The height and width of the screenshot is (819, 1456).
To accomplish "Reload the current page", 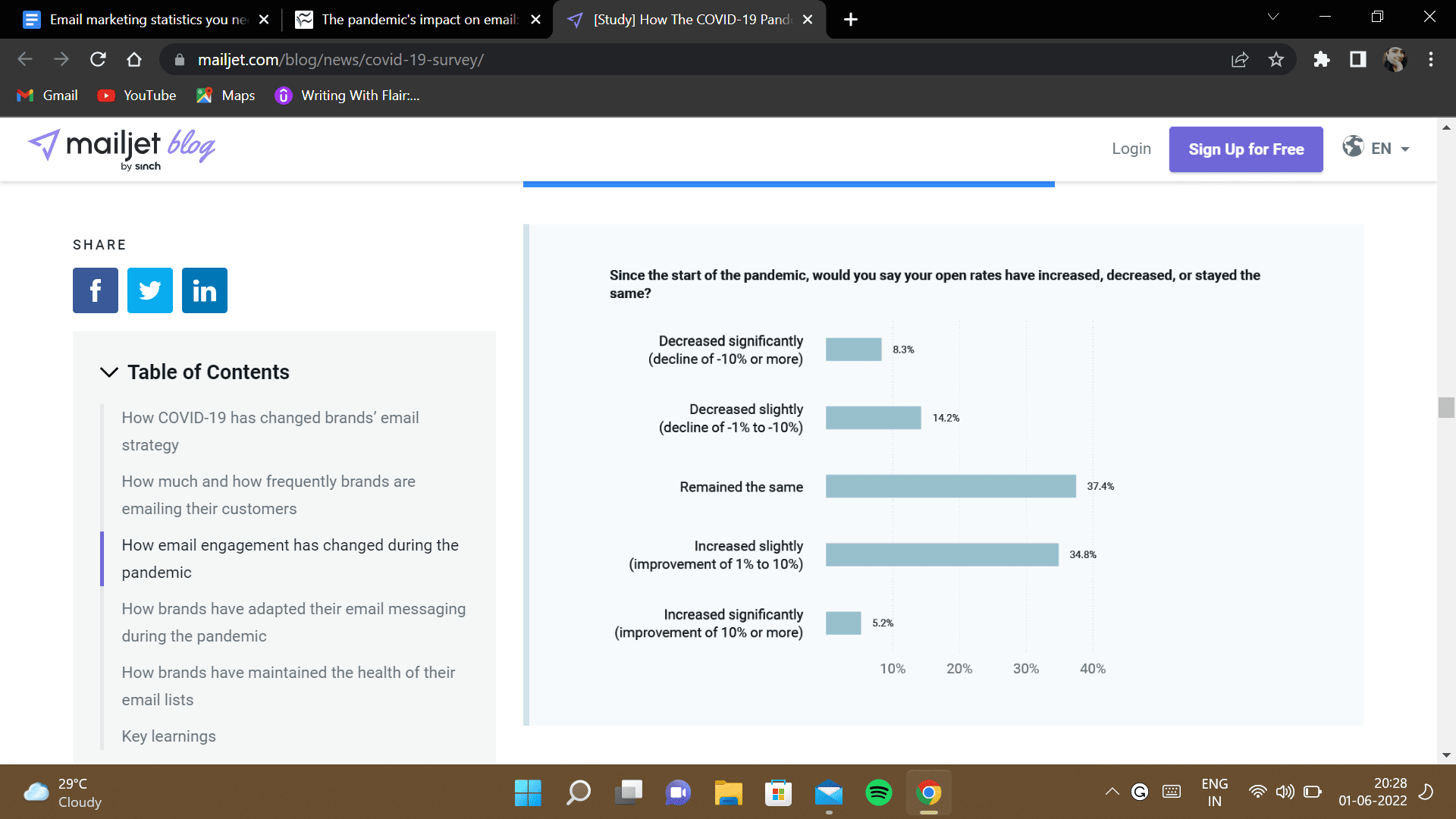I will point(98,60).
